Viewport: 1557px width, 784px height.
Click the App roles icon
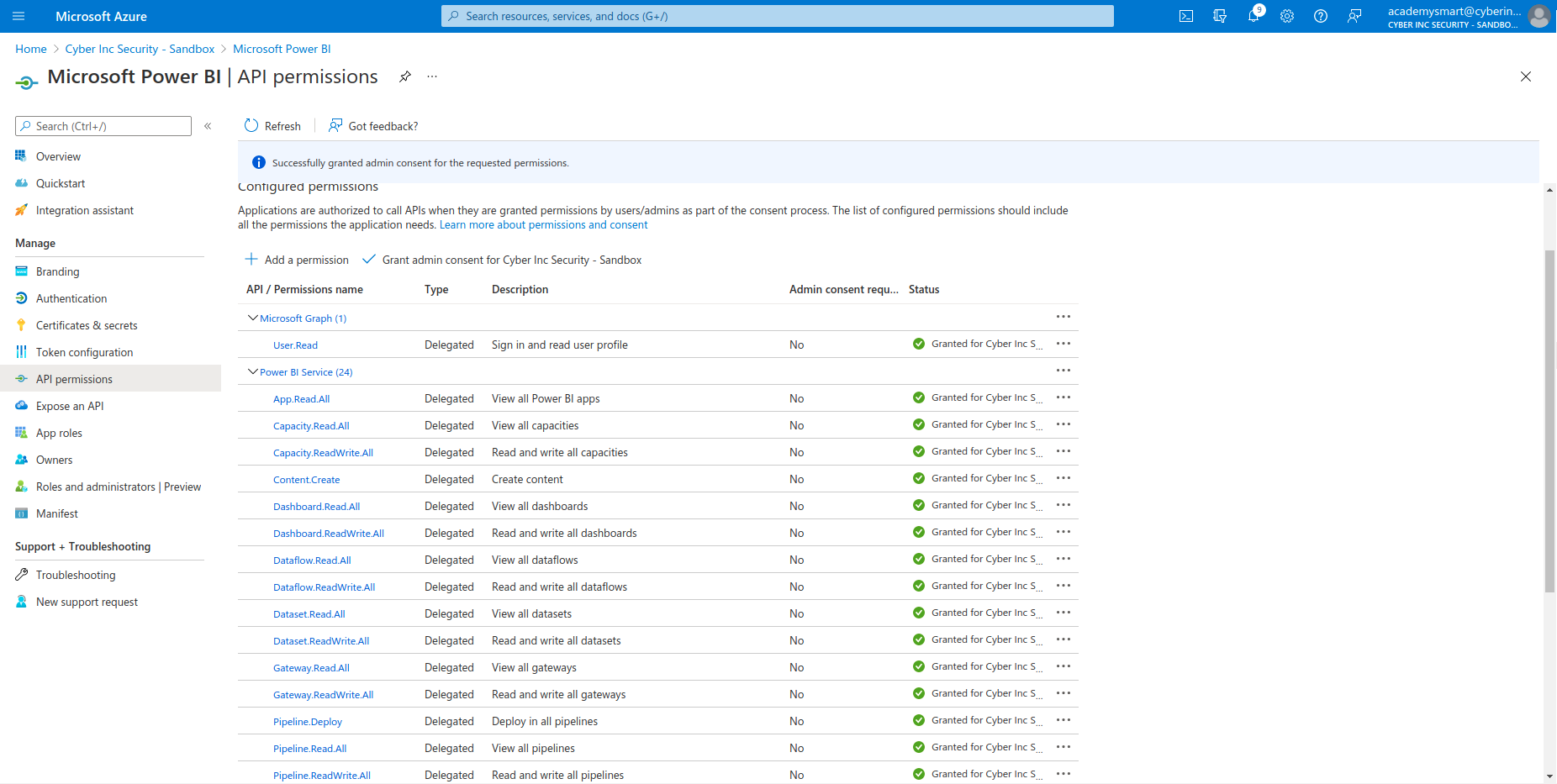(21, 433)
